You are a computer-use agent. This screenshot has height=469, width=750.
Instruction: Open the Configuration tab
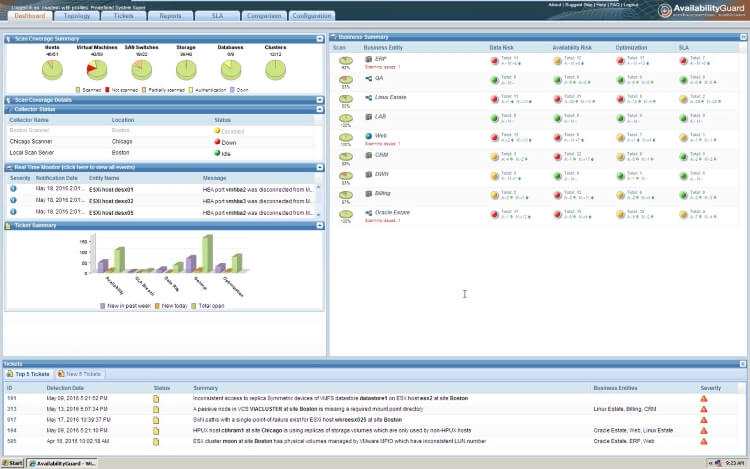311,16
